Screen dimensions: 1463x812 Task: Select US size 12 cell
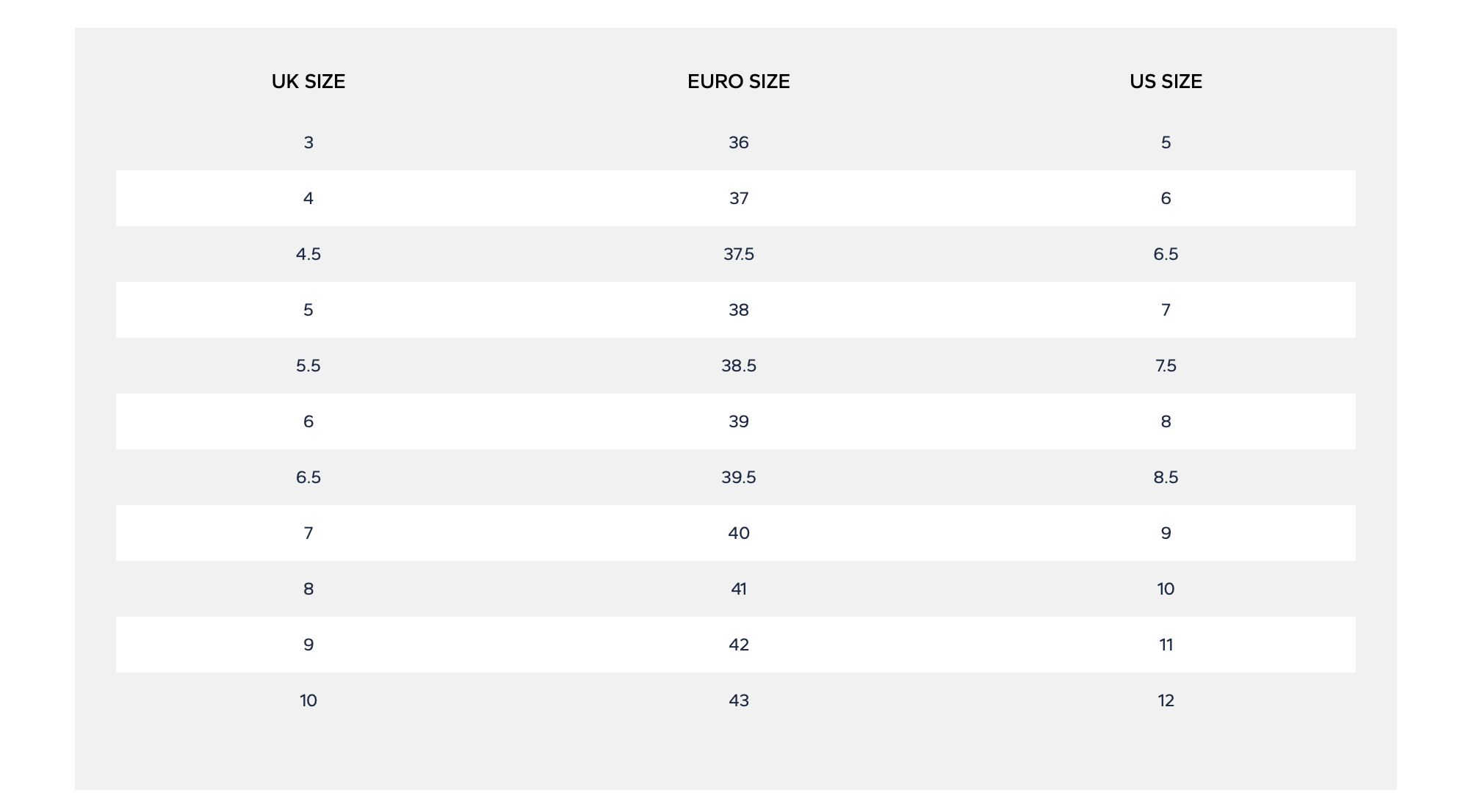(x=1166, y=700)
